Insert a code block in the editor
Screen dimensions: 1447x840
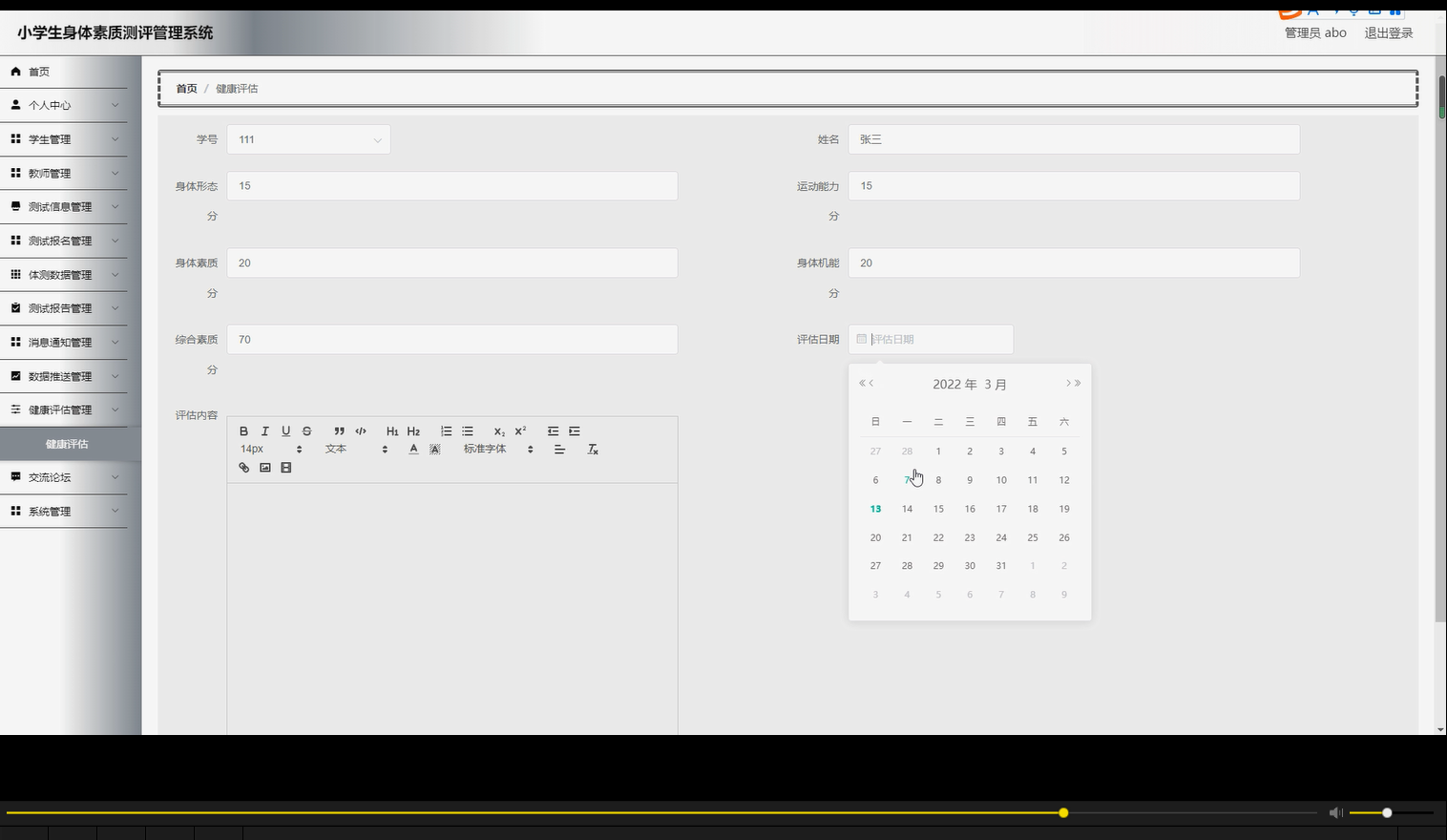click(361, 431)
